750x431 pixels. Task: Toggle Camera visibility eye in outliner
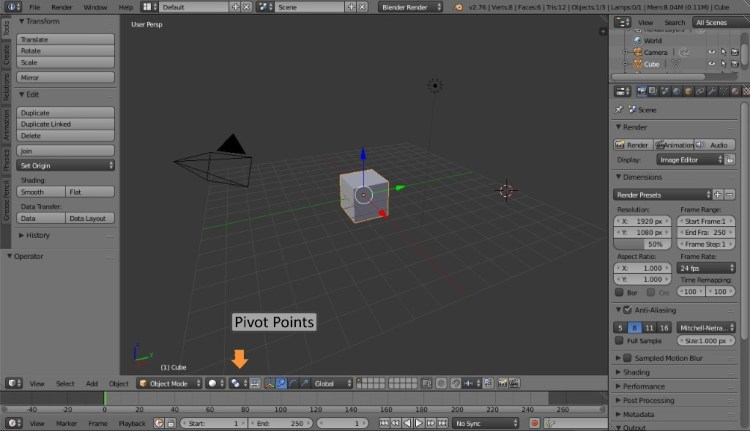(712, 52)
